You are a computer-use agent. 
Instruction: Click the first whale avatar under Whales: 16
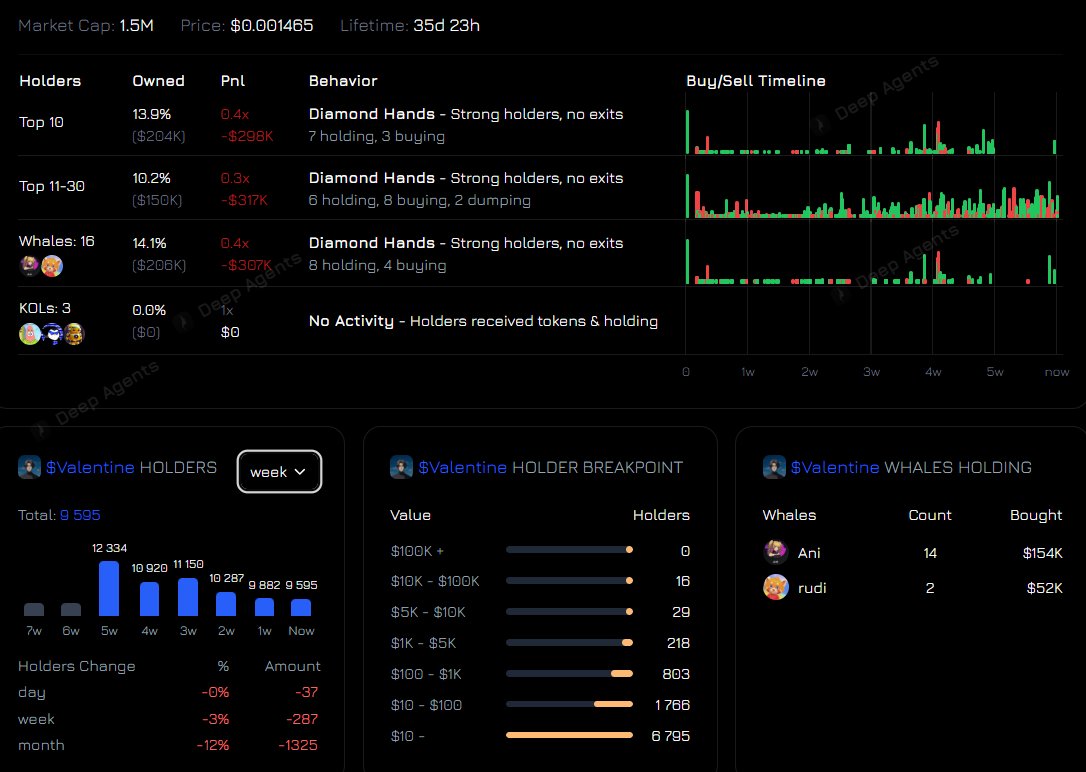click(27, 266)
